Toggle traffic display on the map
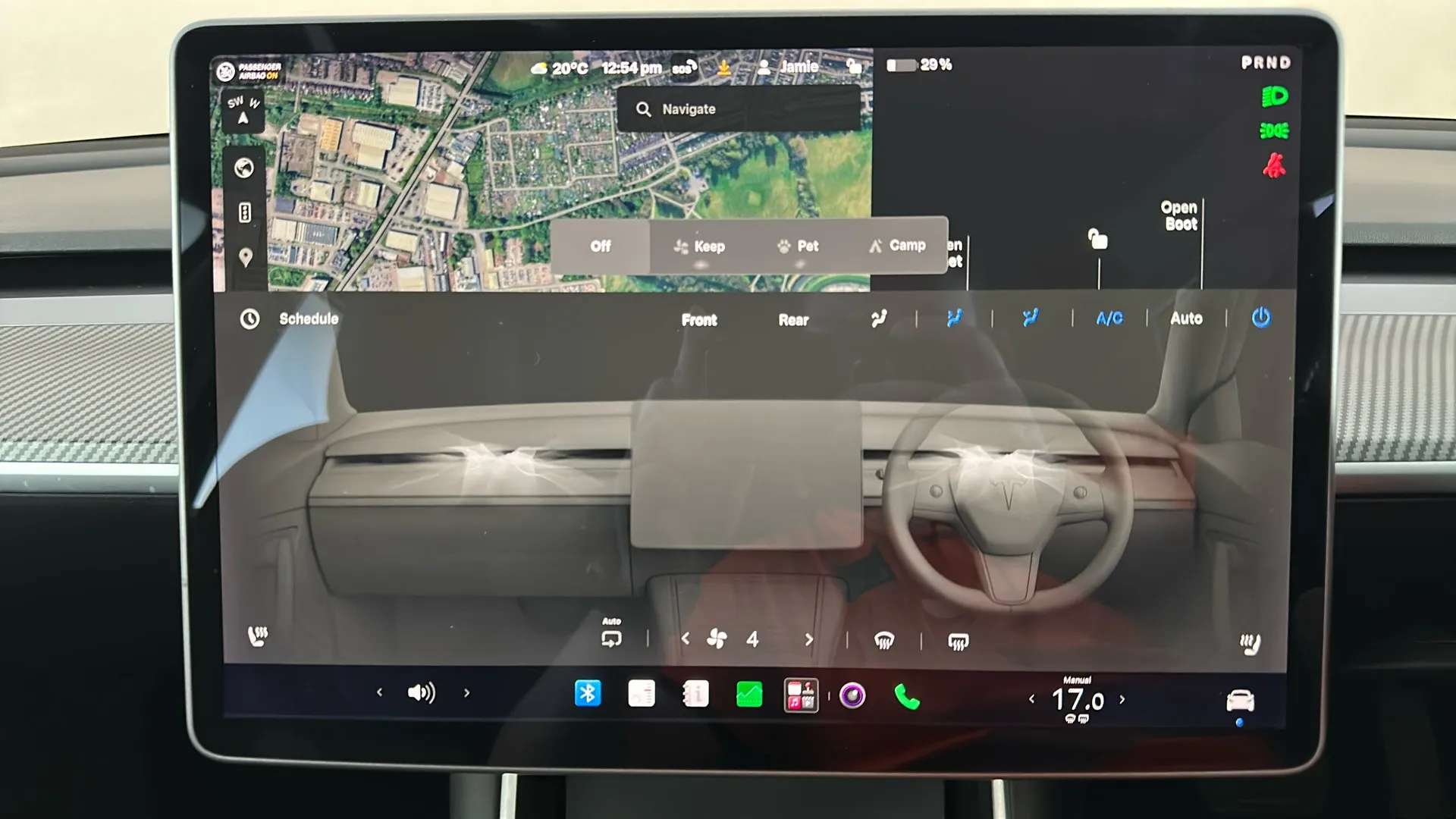The width and height of the screenshot is (1456, 819). [244, 212]
